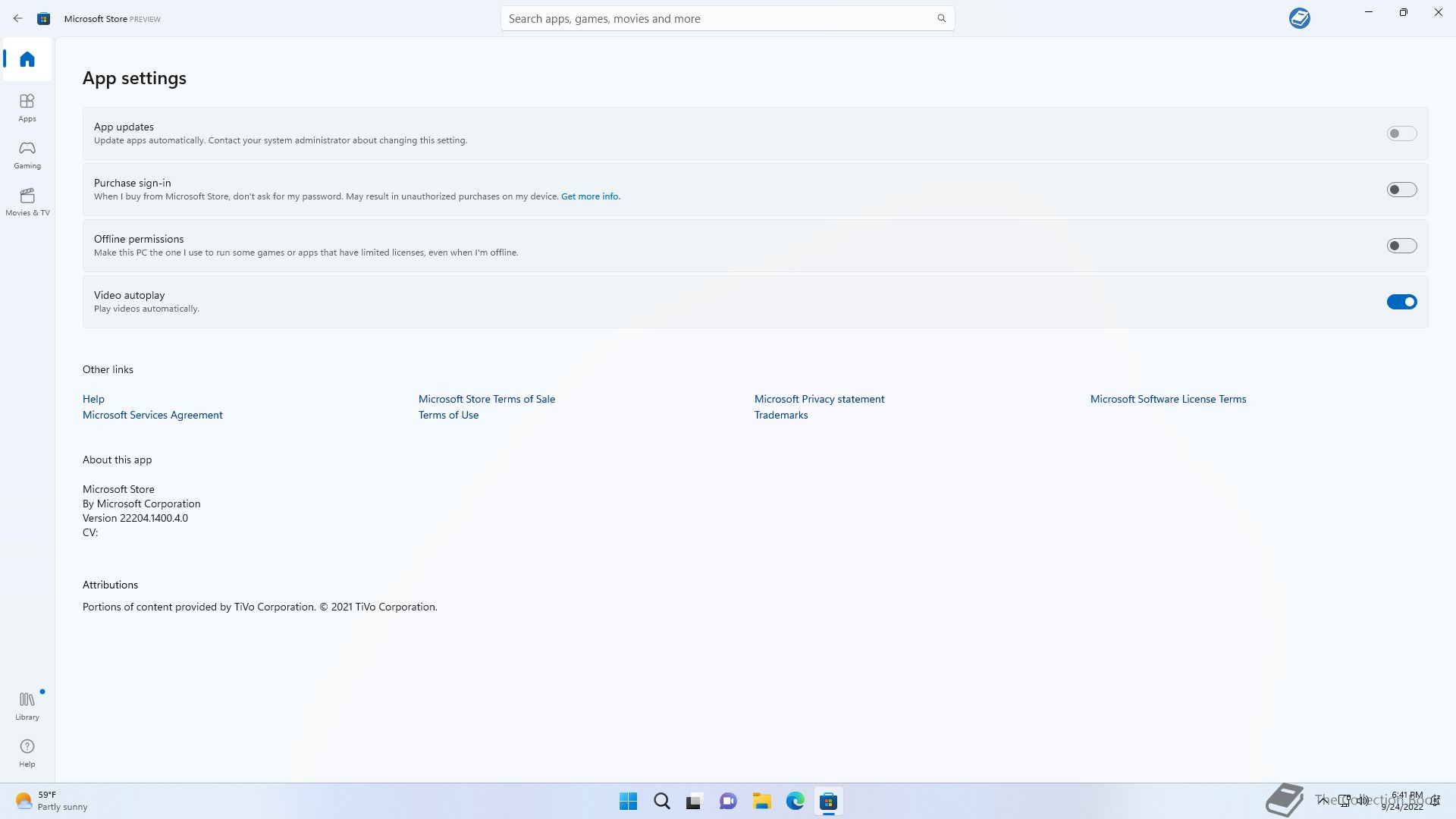Enable the Offline permissions switch
Screen dimensions: 1456x819
1401,246
